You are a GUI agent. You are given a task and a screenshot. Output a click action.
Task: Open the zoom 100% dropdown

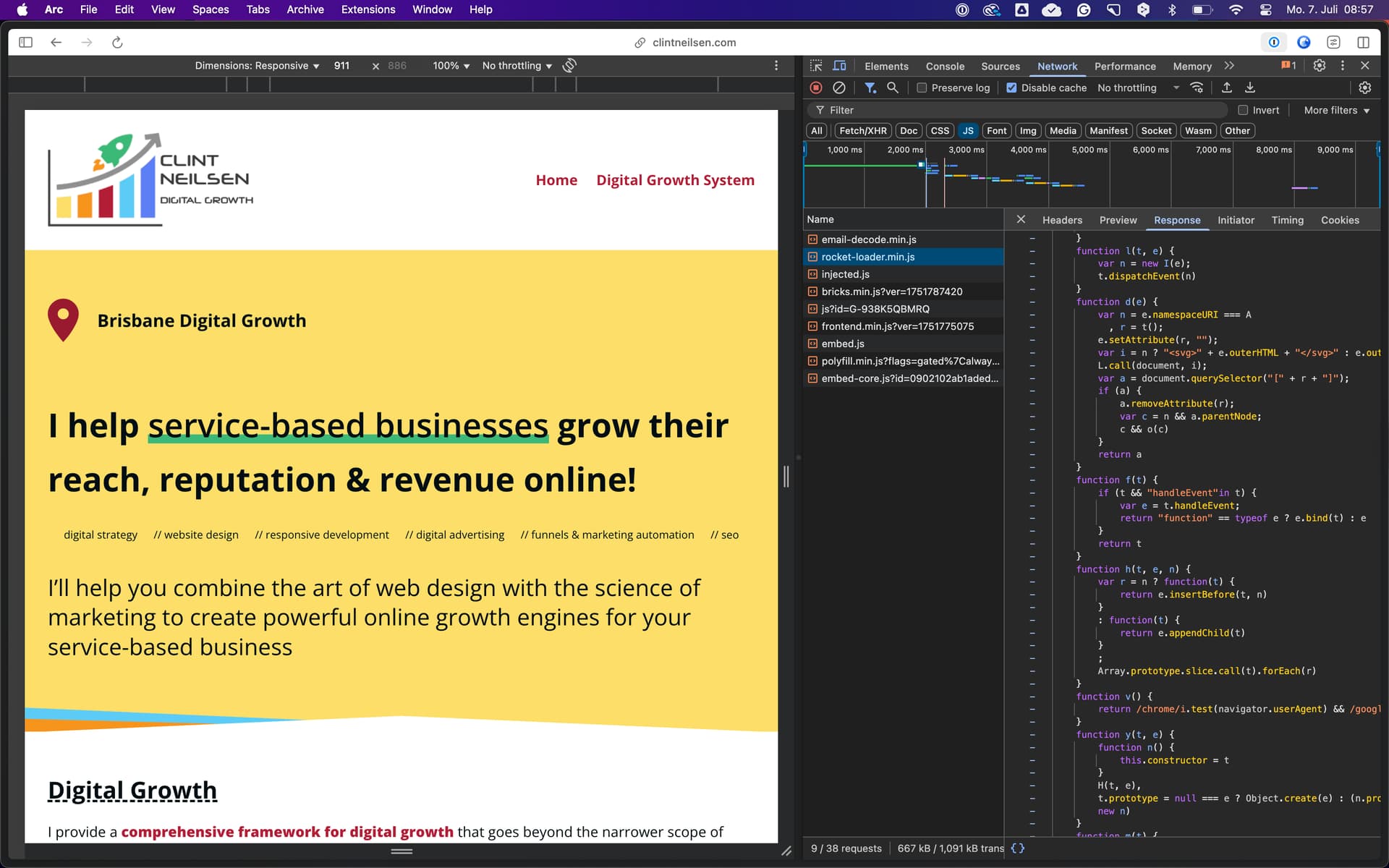pos(451,66)
